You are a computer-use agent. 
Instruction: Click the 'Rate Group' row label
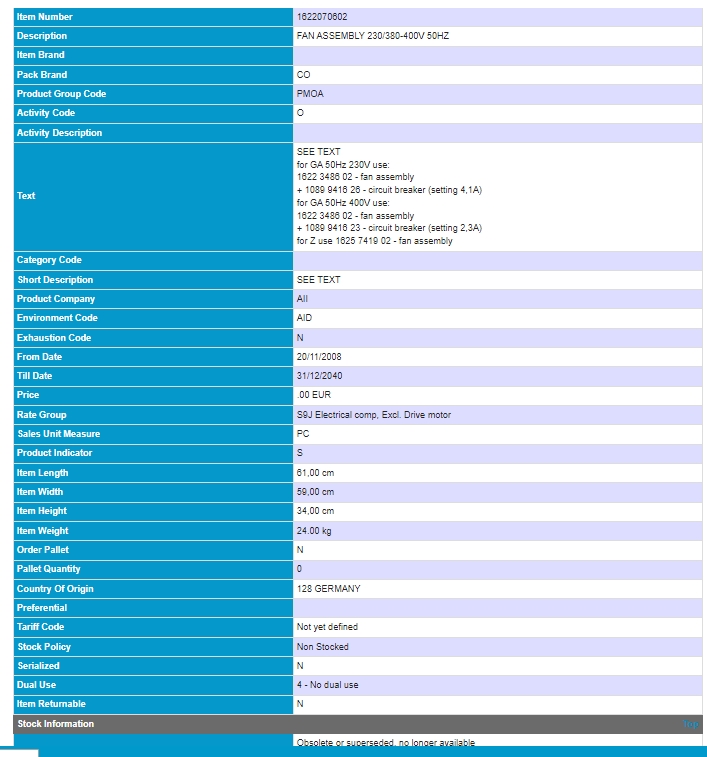point(42,415)
